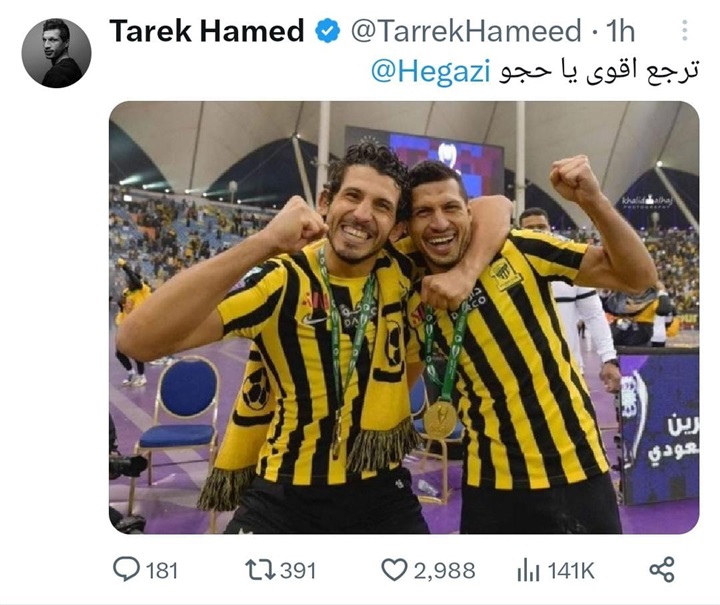Click the 181 replies count
This screenshot has width=720, height=605.
point(162,571)
